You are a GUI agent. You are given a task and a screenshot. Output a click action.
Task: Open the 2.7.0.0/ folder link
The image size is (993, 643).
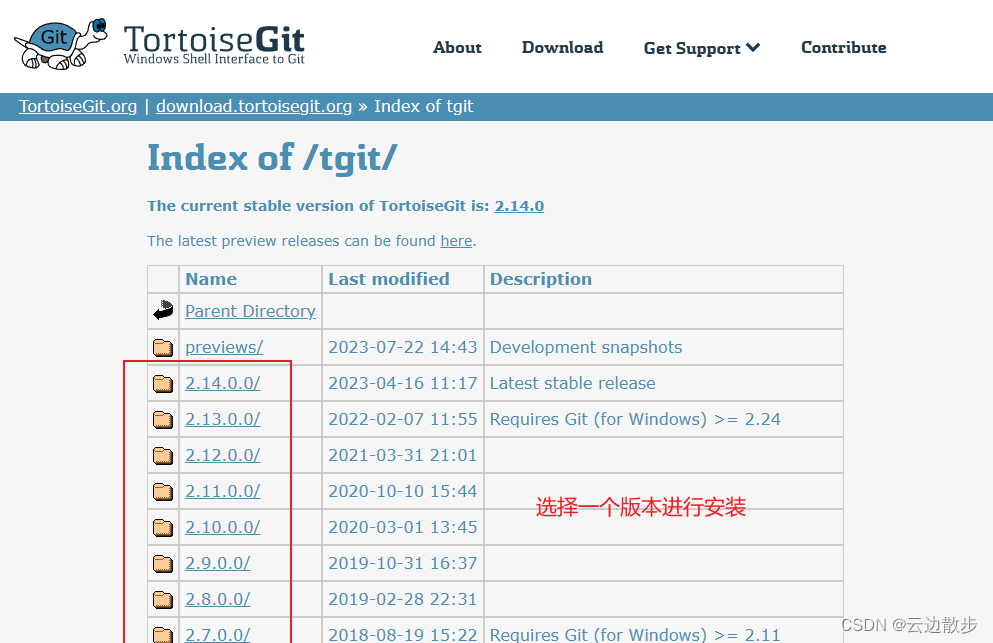click(217, 634)
